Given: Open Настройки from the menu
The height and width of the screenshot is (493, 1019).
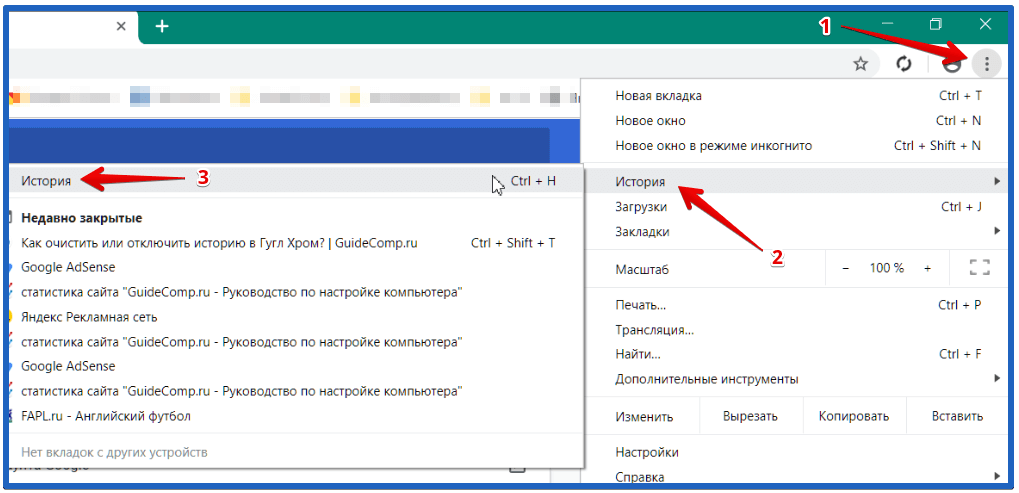Looking at the screenshot, I should pyautogui.click(x=794, y=452).
